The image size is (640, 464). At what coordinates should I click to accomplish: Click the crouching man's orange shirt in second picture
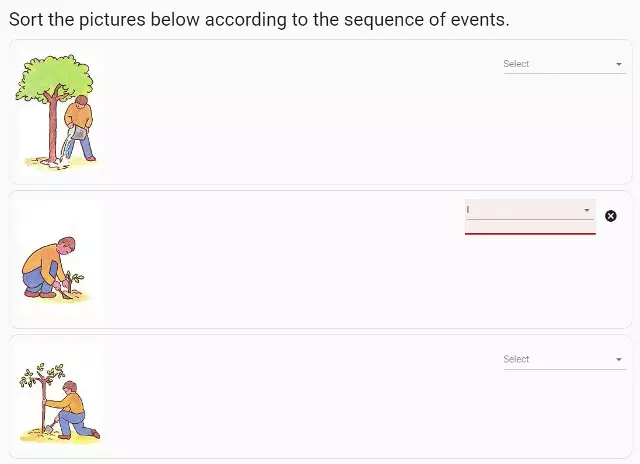42,259
